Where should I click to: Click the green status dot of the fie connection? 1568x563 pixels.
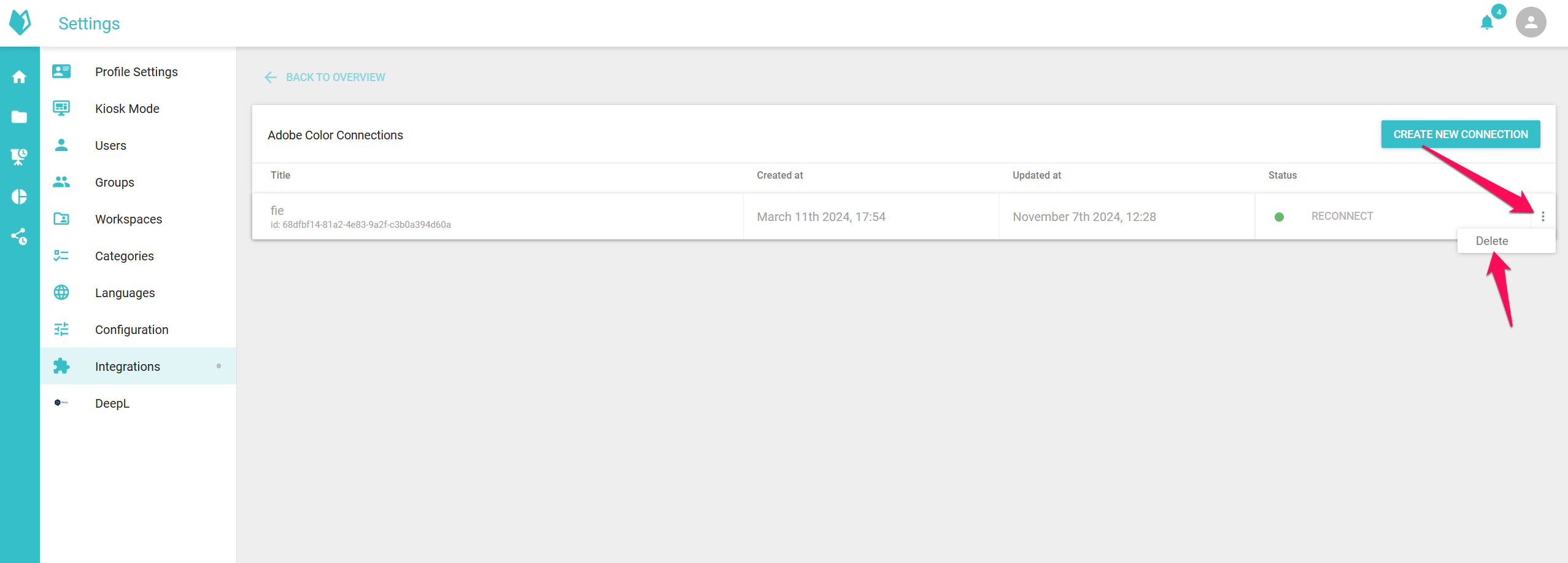[x=1279, y=217]
